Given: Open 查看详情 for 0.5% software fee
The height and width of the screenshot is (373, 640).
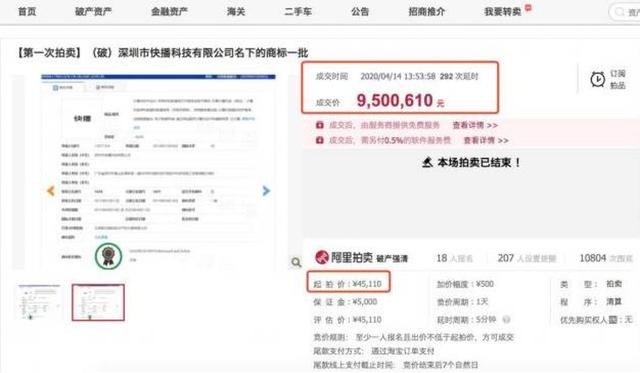Looking at the screenshot, I should (x=486, y=140).
